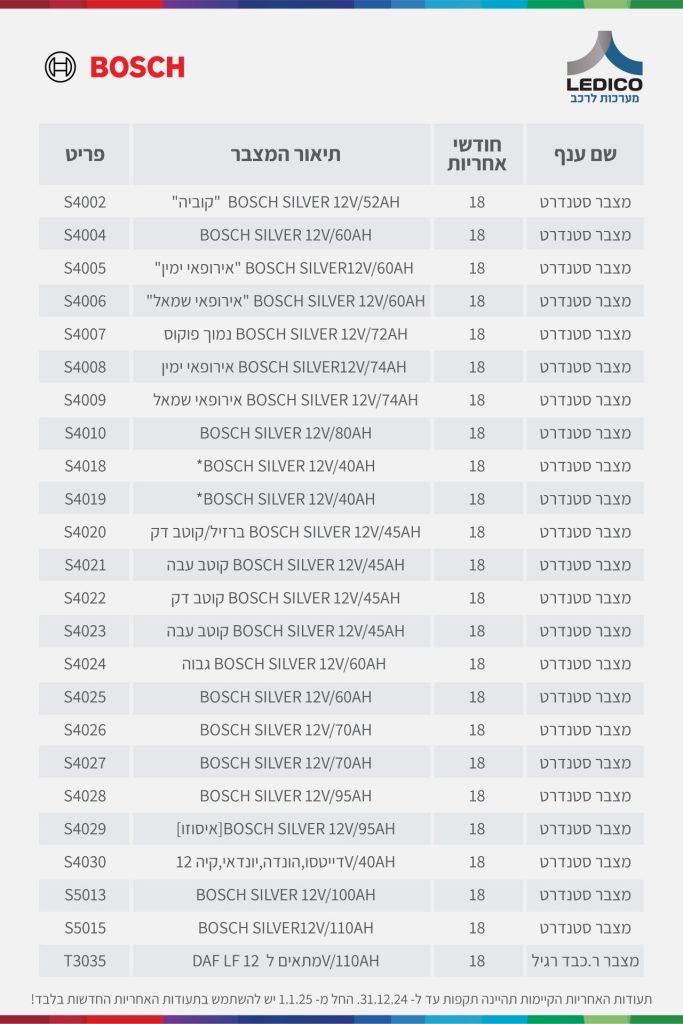Click the warranty footnote text at the bottom
This screenshot has height=1024, width=683.
coord(341,998)
